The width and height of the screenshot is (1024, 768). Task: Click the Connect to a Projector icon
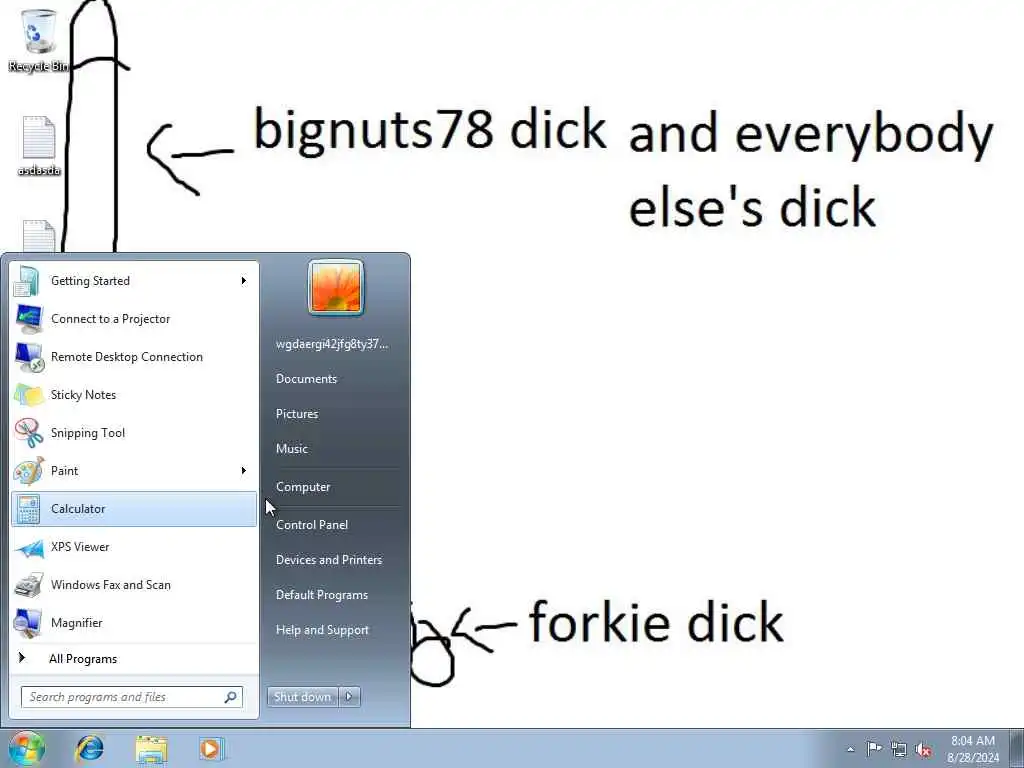(28, 319)
